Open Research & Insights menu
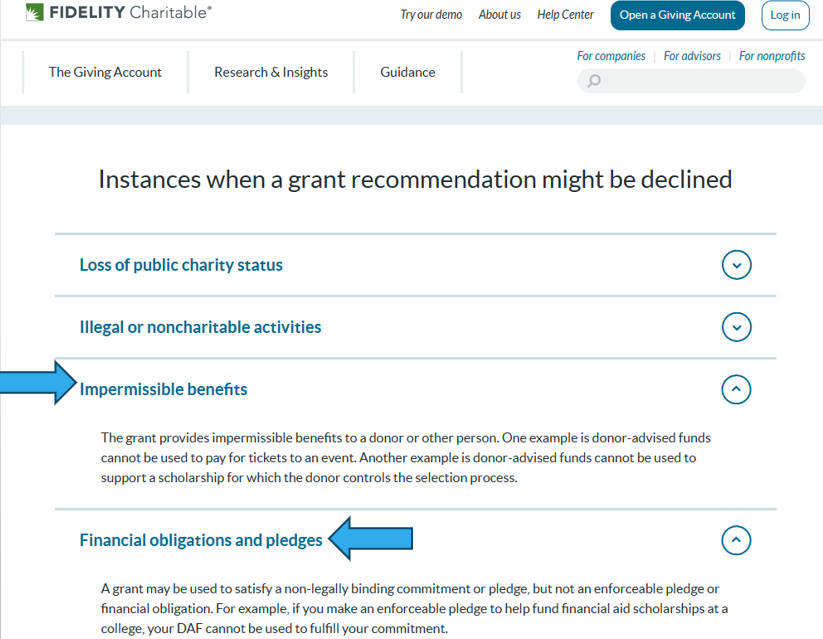Screen dimensions: 823x639 271,72
